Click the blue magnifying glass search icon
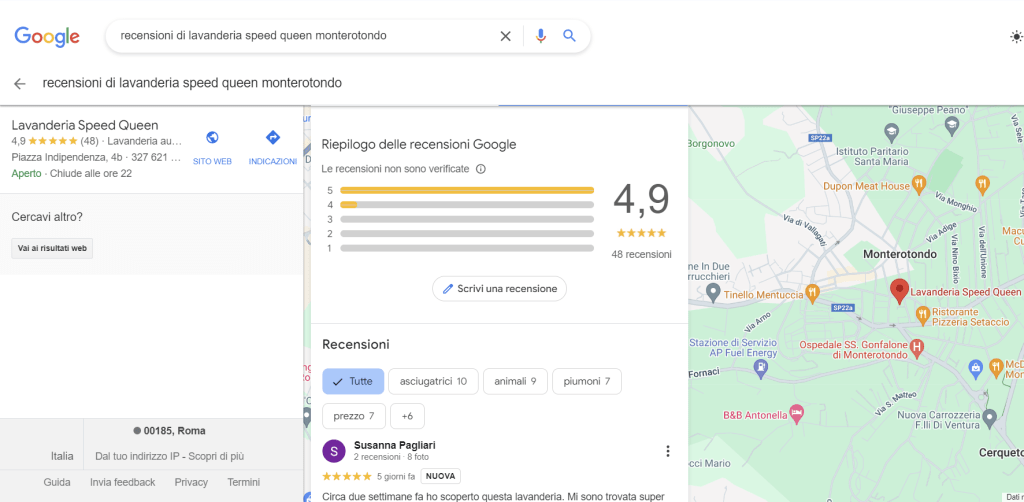 point(569,36)
